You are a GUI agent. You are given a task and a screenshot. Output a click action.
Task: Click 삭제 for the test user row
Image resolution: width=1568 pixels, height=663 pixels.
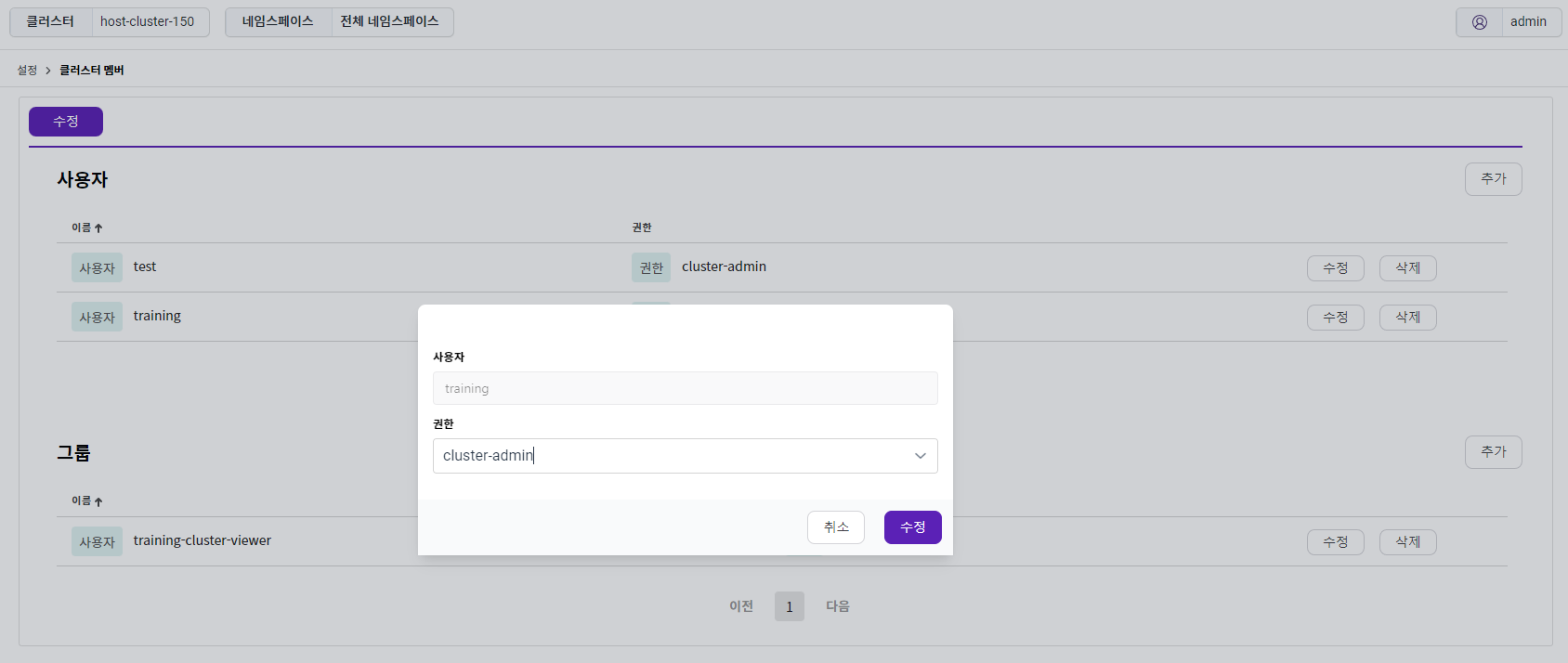[1408, 268]
